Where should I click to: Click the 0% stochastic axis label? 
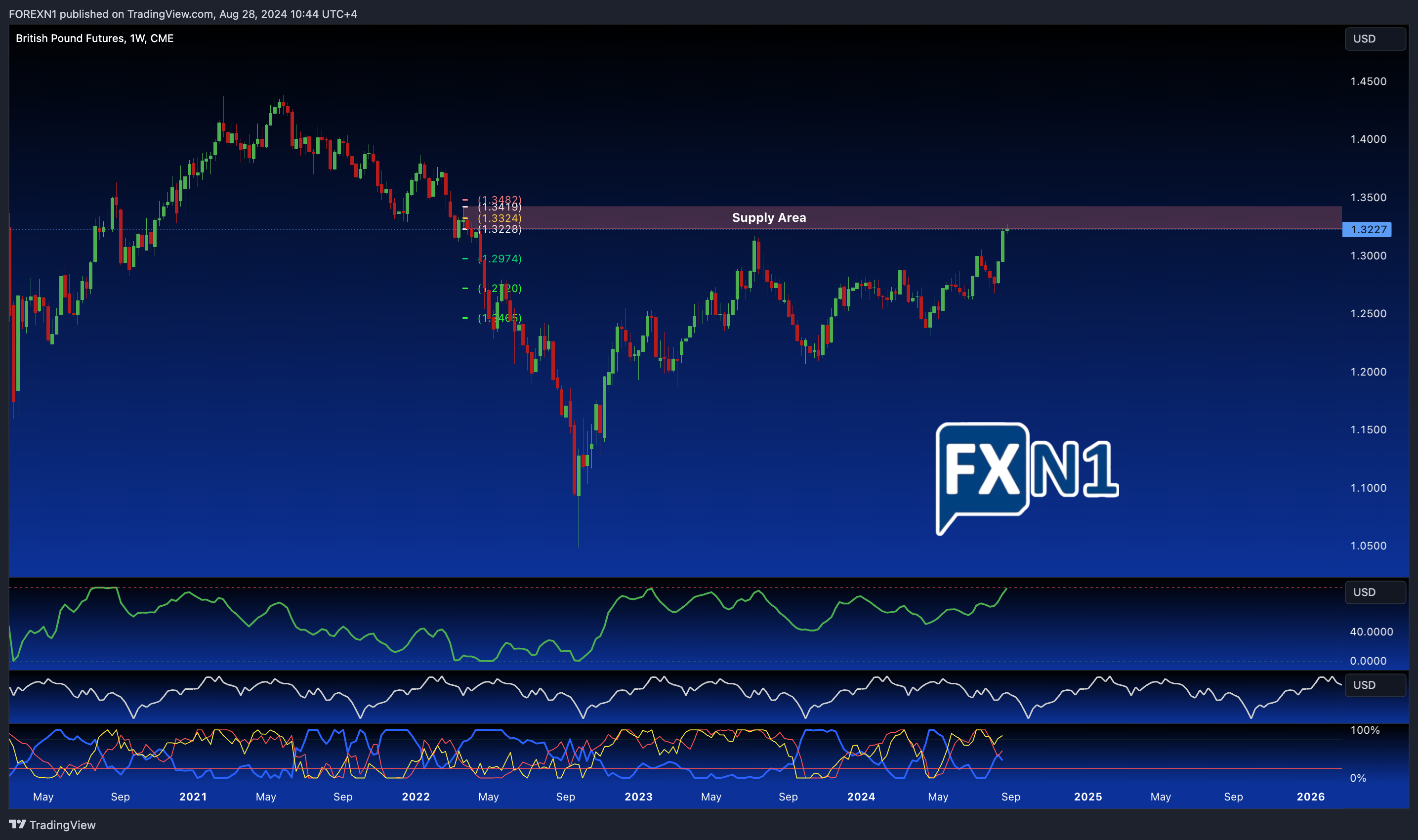coord(1358,778)
